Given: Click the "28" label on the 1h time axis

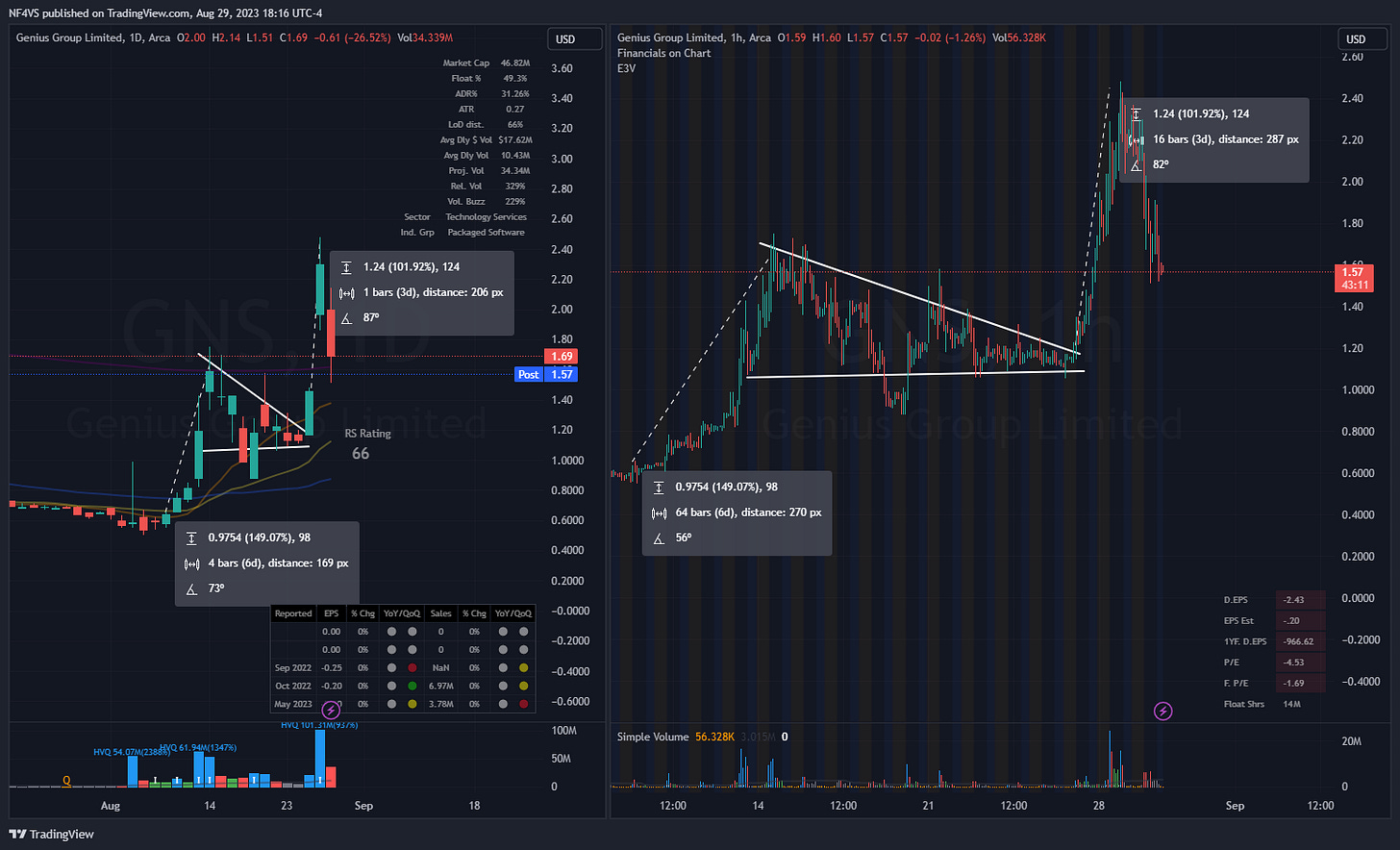Looking at the screenshot, I should point(1098,806).
